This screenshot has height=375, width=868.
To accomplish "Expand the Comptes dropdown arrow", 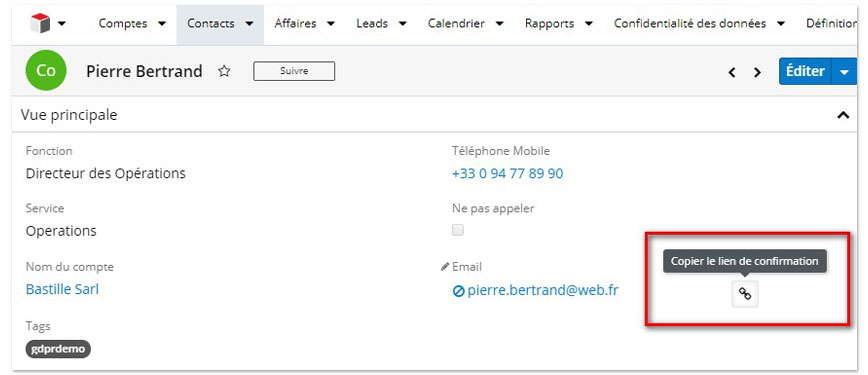I will point(162,24).
